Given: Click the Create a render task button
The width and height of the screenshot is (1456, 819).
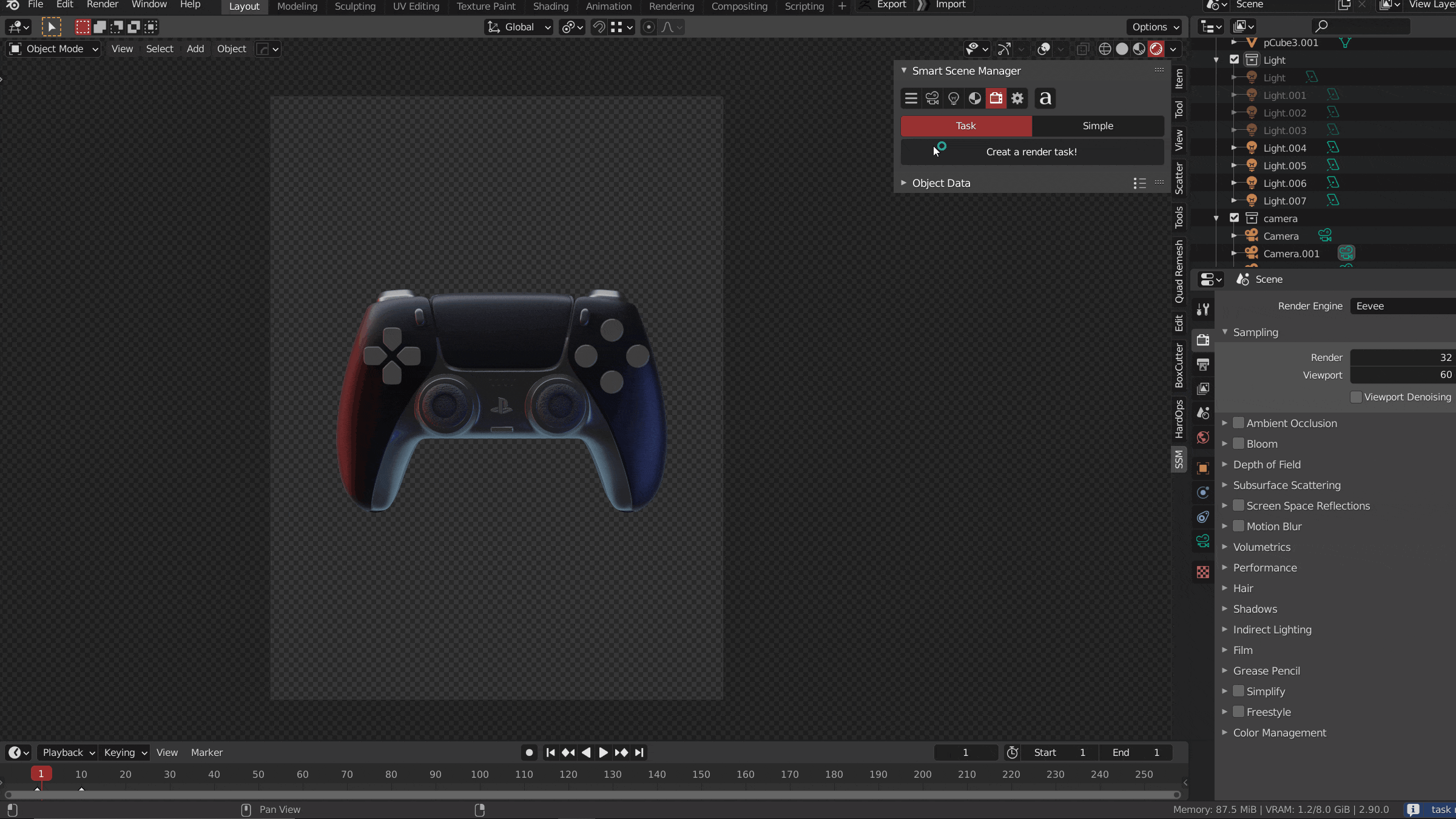Looking at the screenshot, I should tap(1031, 151).
